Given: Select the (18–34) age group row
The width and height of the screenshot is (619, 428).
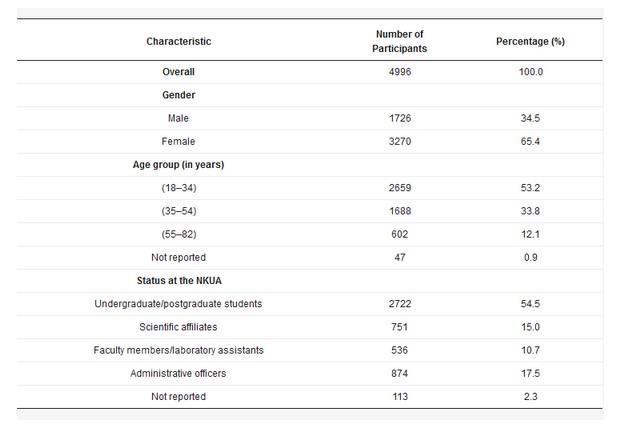Looking at the screenshot, I should [179, 188].
